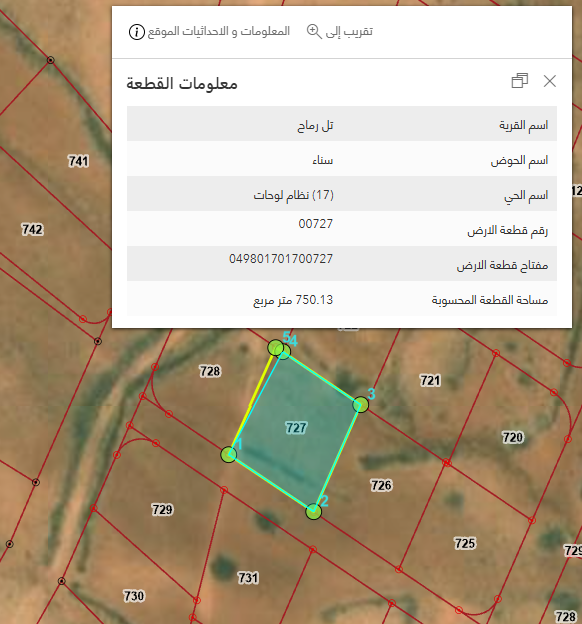Click the zoom-to magnifier icon
Screen dimensions: 582x624
pos(314,31)
